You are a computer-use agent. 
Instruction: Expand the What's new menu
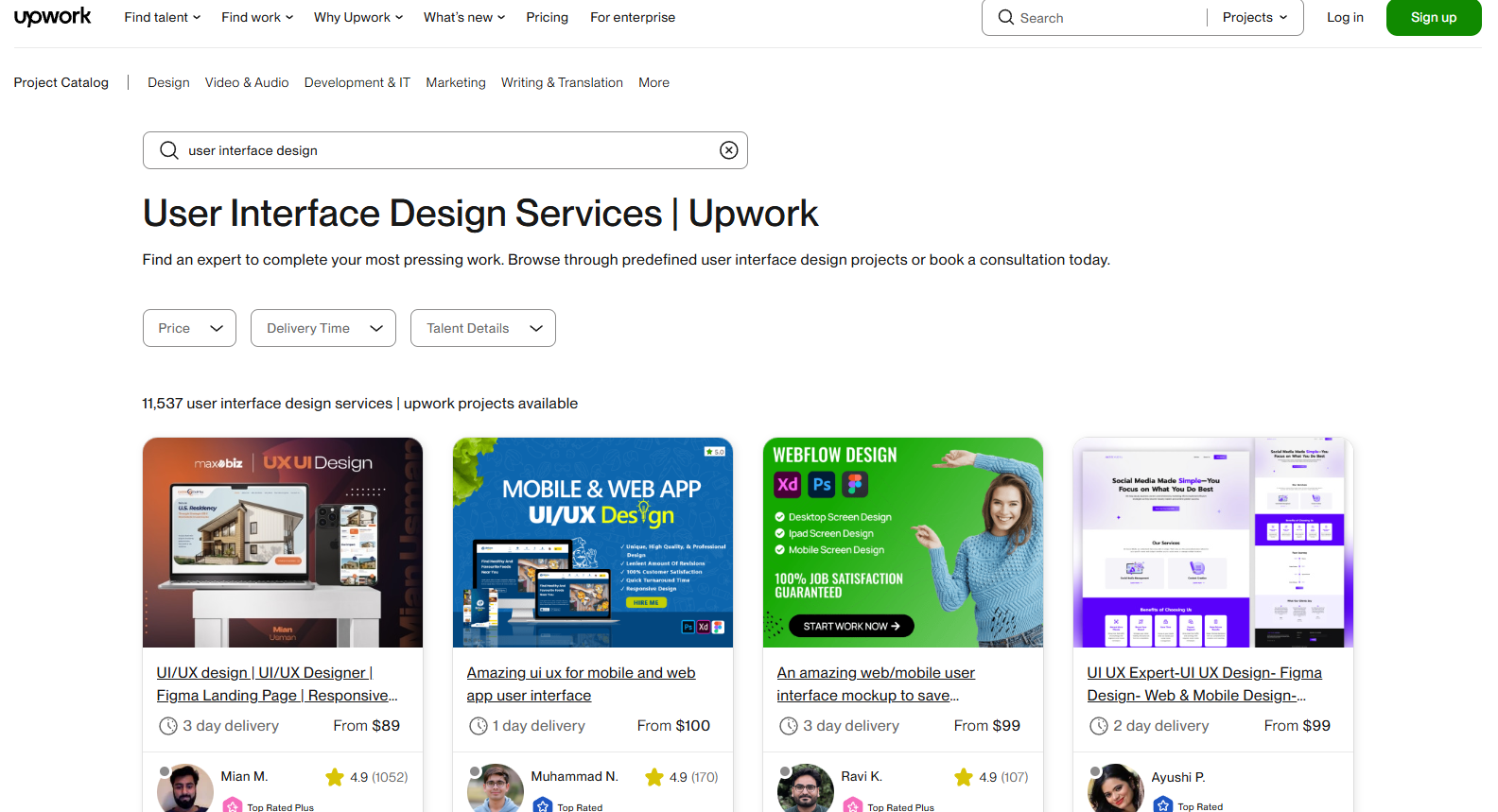464,17
